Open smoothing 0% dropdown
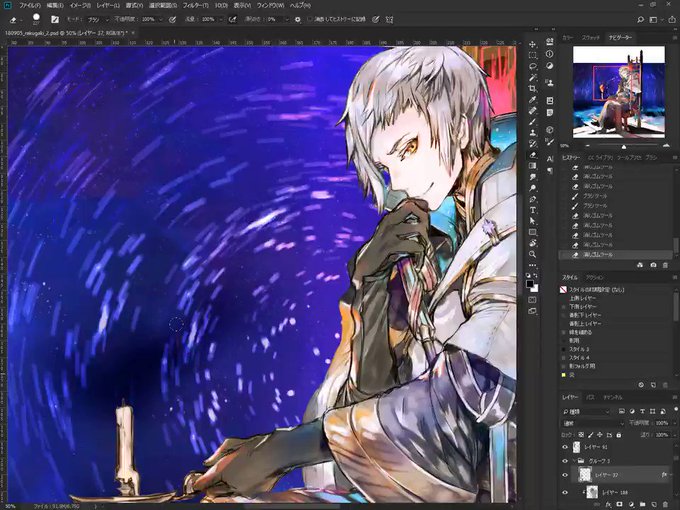This screenshot has height=510, width=680. (x=287, y=20)
